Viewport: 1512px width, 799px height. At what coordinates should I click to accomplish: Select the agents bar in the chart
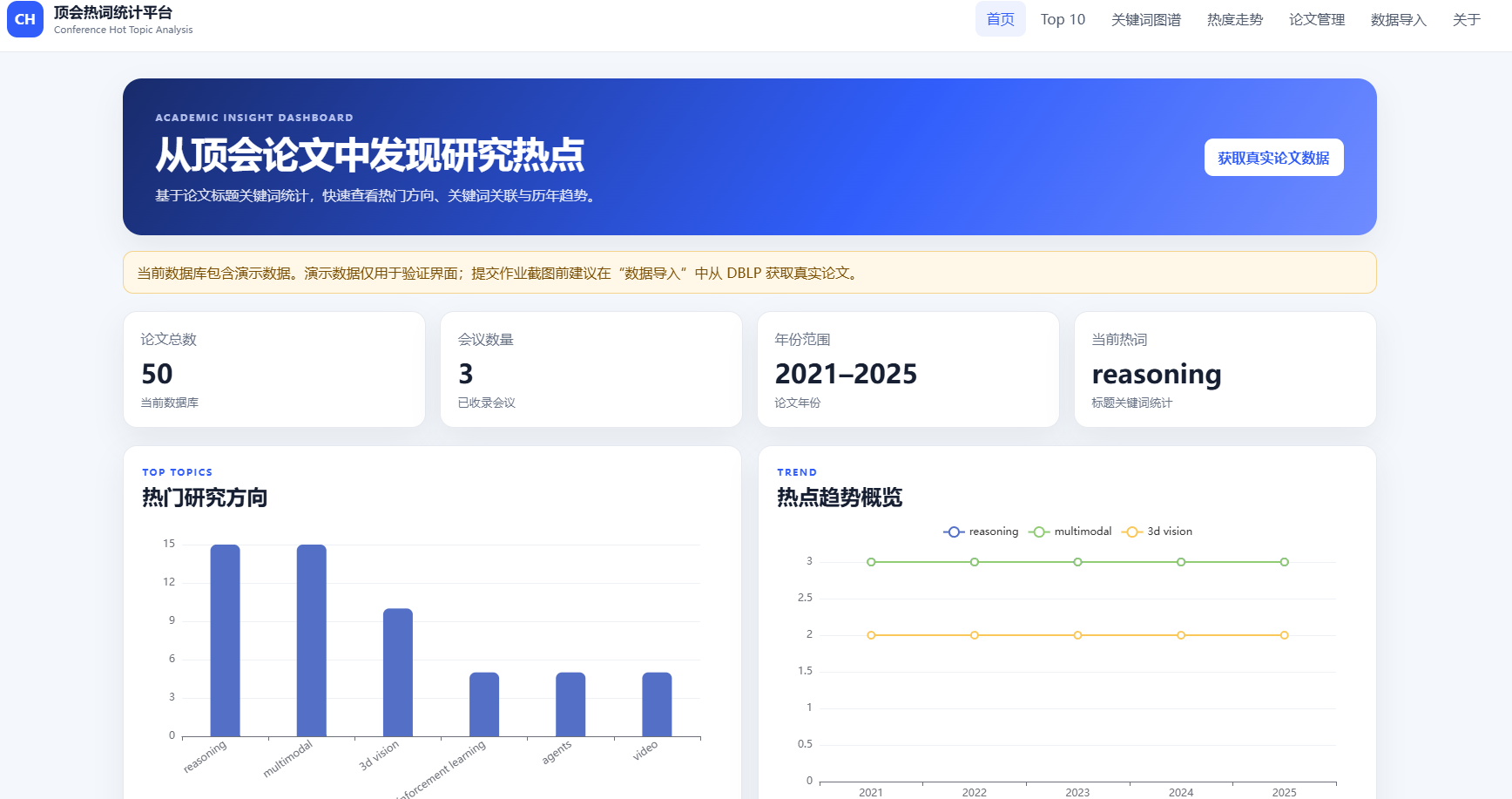pyautogui.click(x=570, y=705)
